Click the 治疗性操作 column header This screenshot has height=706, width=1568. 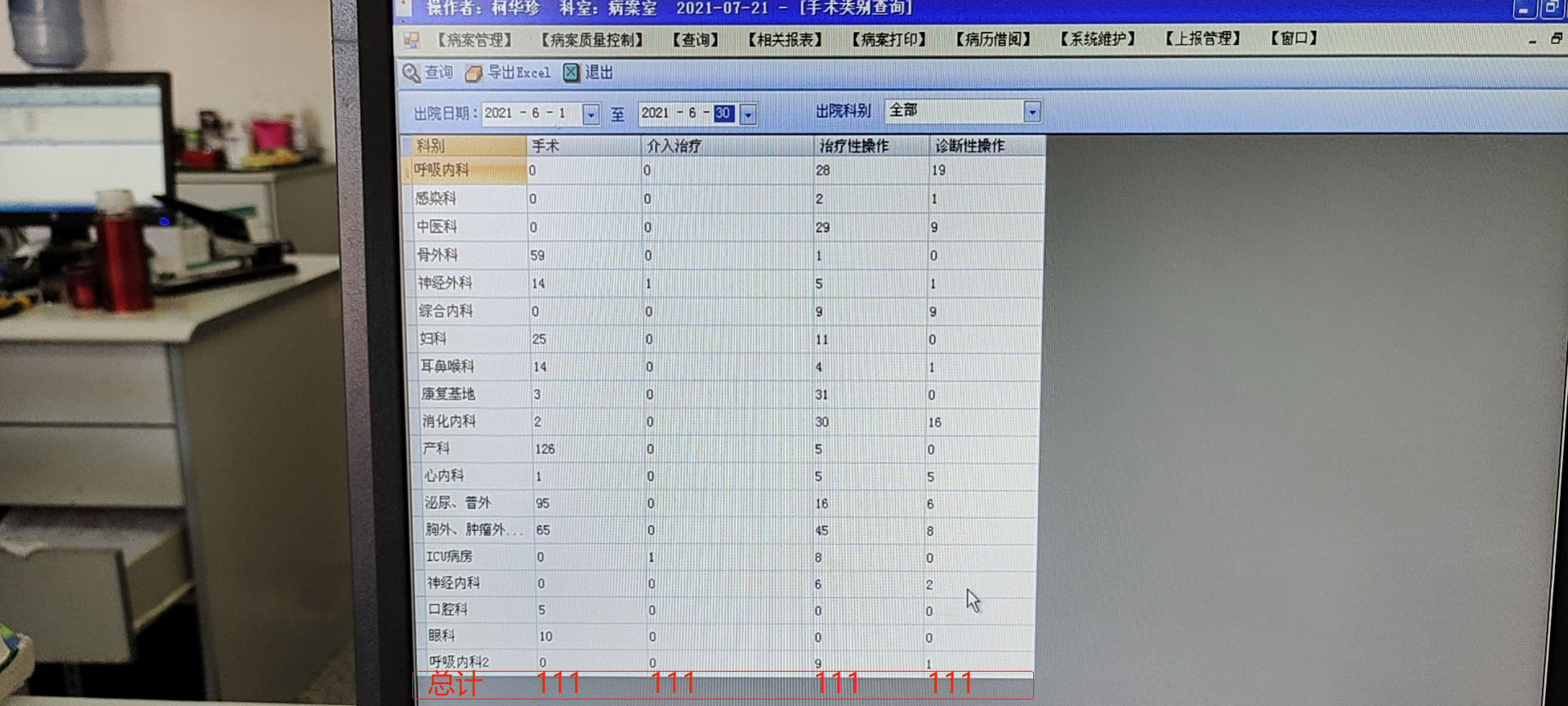click(872, 145)
